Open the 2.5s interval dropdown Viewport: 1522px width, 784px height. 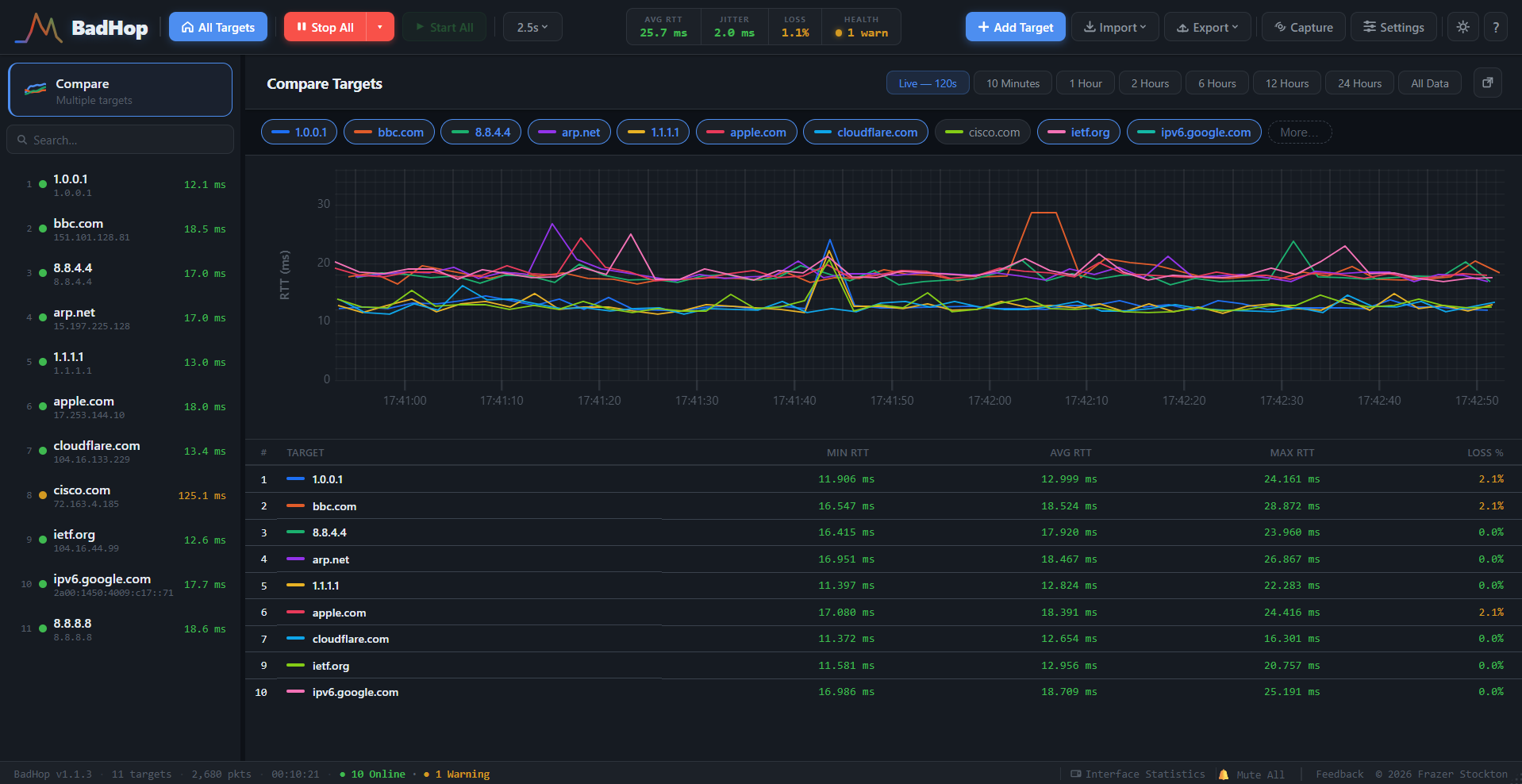[x=532, y=27]
